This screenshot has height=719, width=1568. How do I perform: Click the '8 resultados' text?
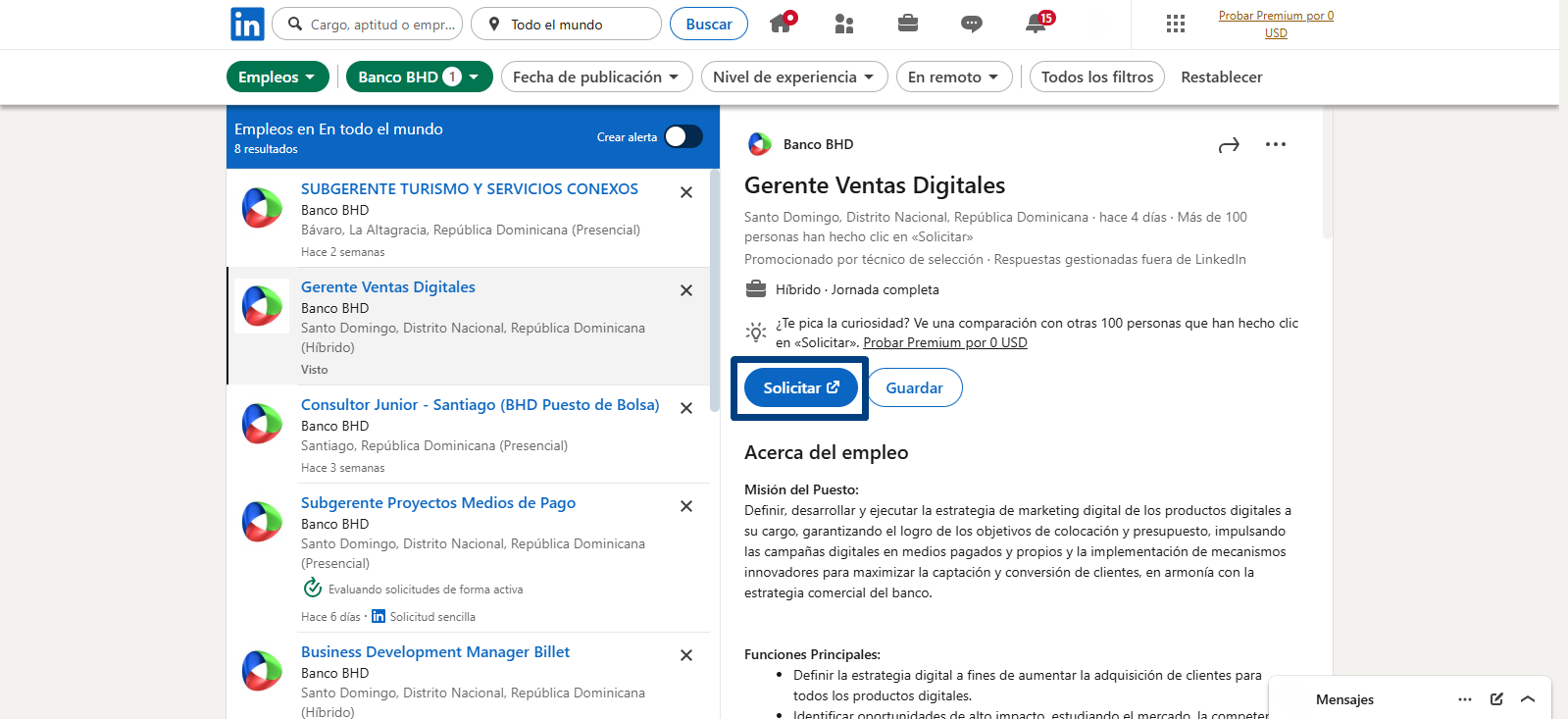tap(266, 149)
